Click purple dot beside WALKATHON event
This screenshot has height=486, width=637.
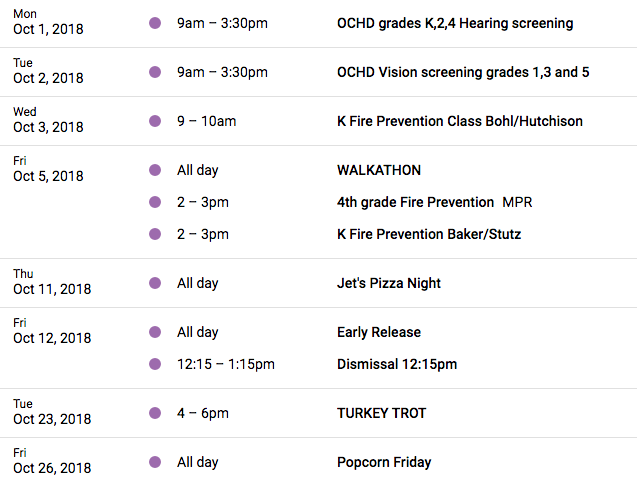155,170
